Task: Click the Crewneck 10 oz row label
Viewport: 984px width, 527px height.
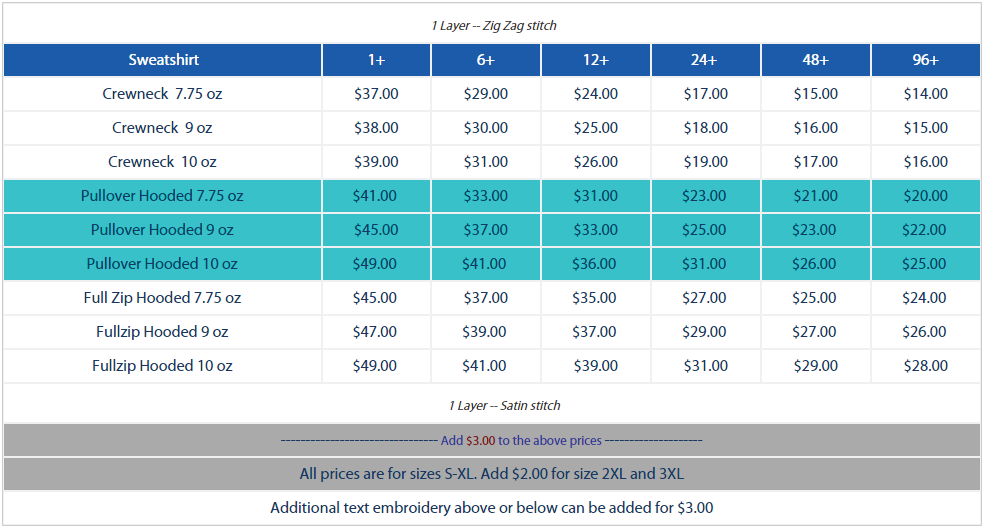Action: pyautogui.click(x=162, y=162)
